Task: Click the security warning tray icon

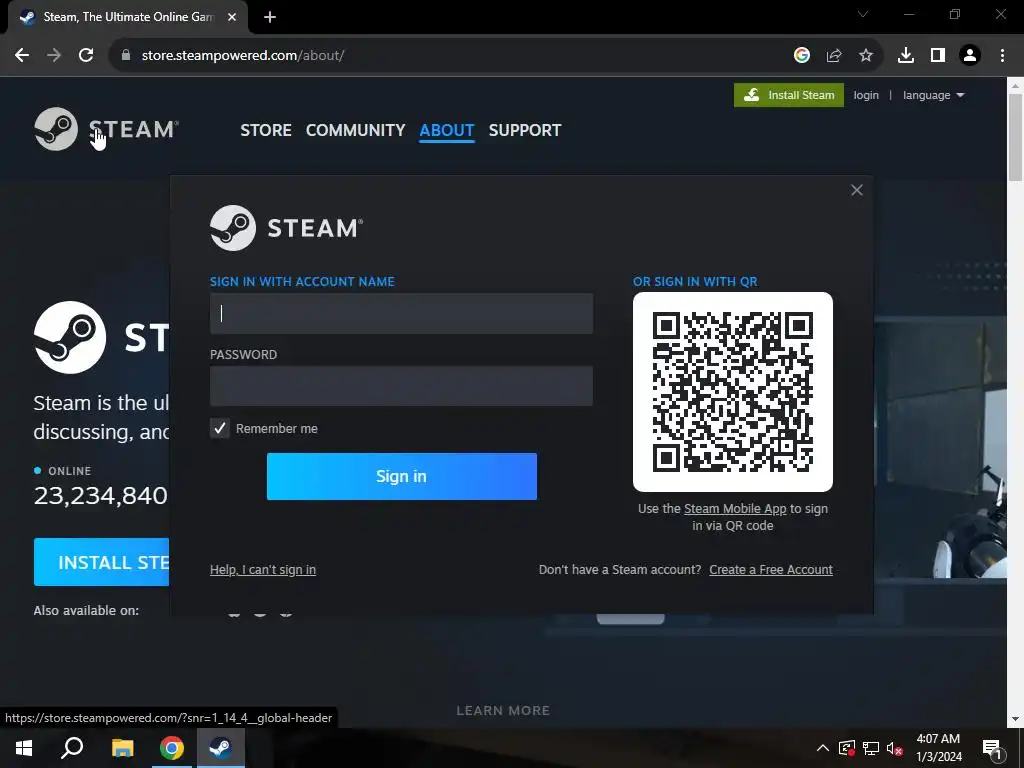Action: pos(847,748)
